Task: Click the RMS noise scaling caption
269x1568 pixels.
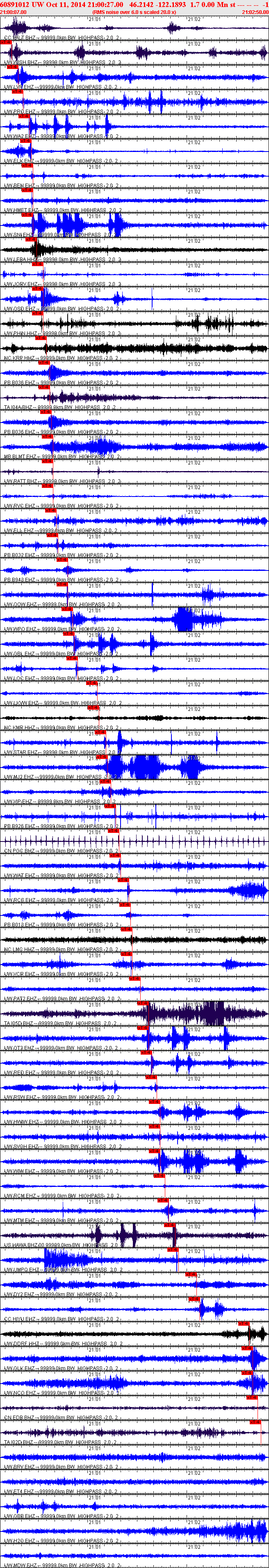Action: click(x=134, y=12)
